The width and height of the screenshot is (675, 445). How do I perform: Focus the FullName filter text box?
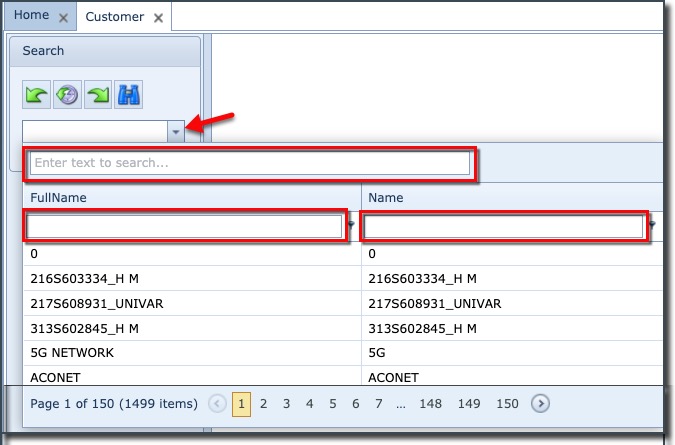point(186,227)
